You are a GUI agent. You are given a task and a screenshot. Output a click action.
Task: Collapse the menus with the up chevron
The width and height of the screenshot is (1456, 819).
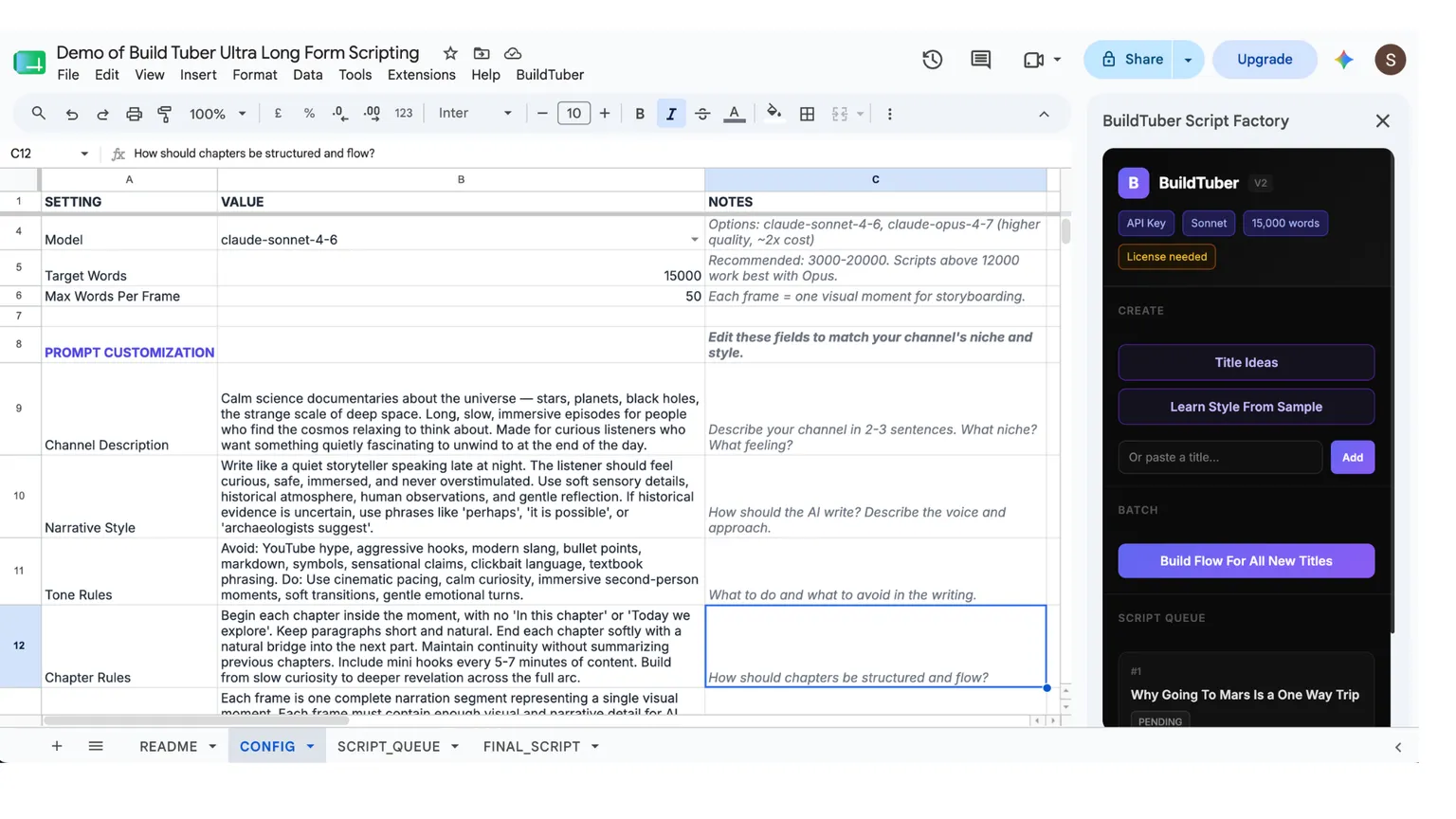pyautogui.click(x=1044, y=114)
